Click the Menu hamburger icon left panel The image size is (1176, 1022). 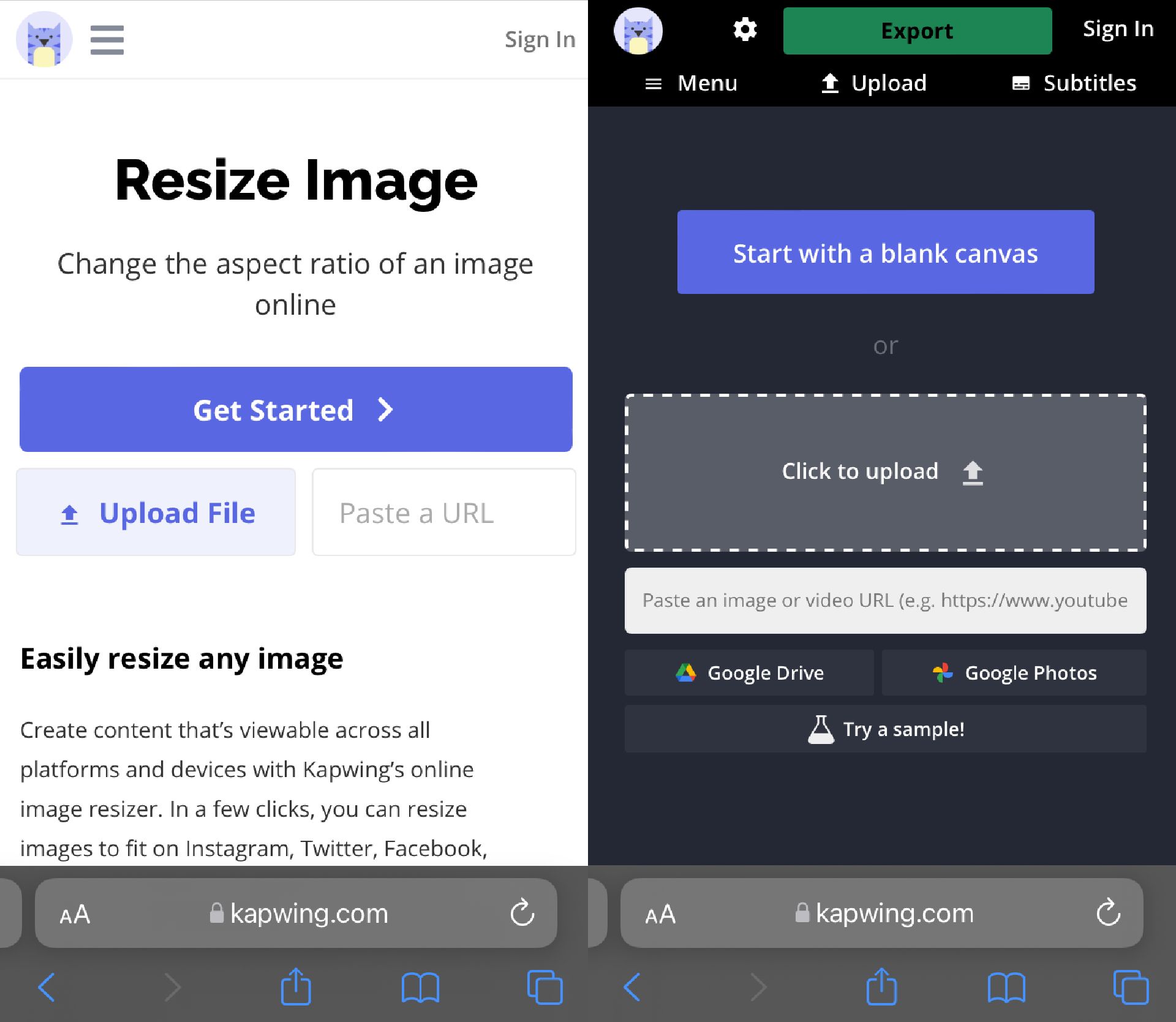point(107,40)
